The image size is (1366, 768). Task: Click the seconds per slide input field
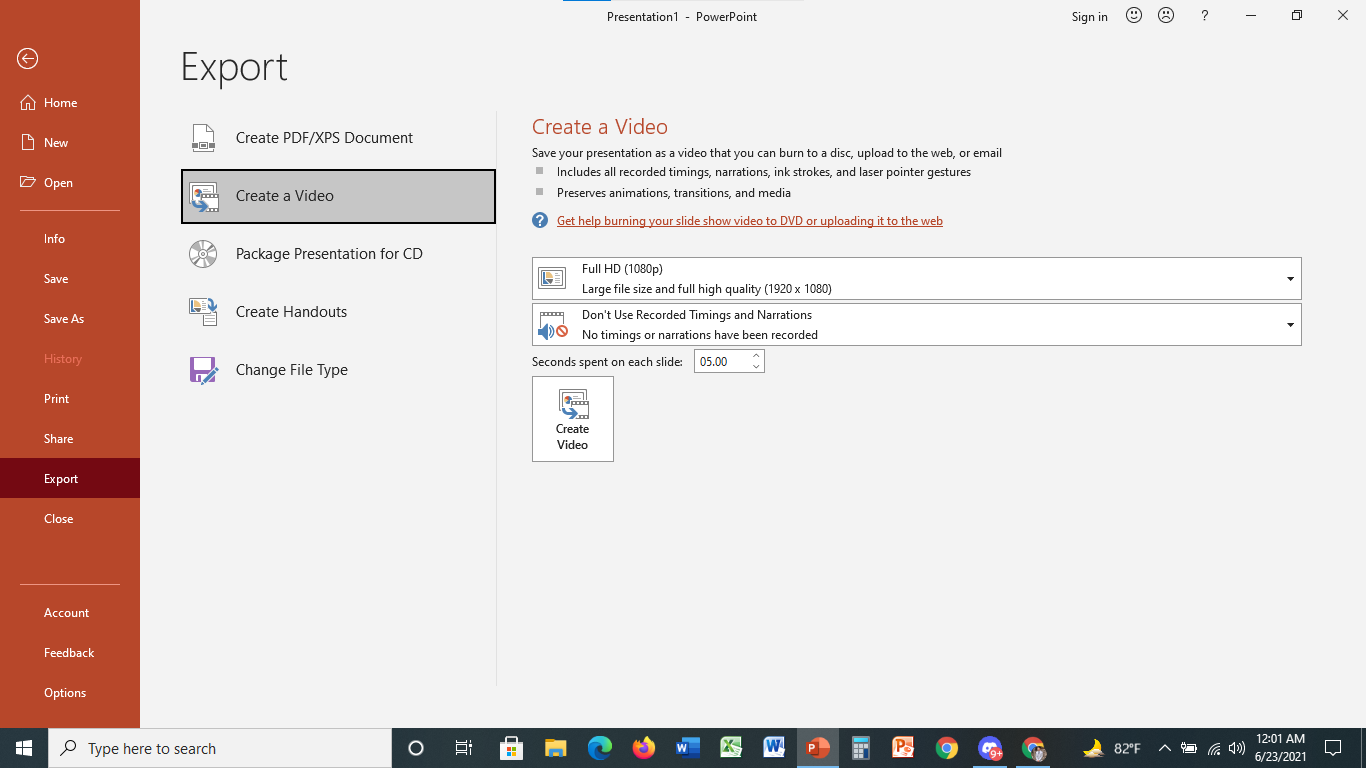[721, 362]
